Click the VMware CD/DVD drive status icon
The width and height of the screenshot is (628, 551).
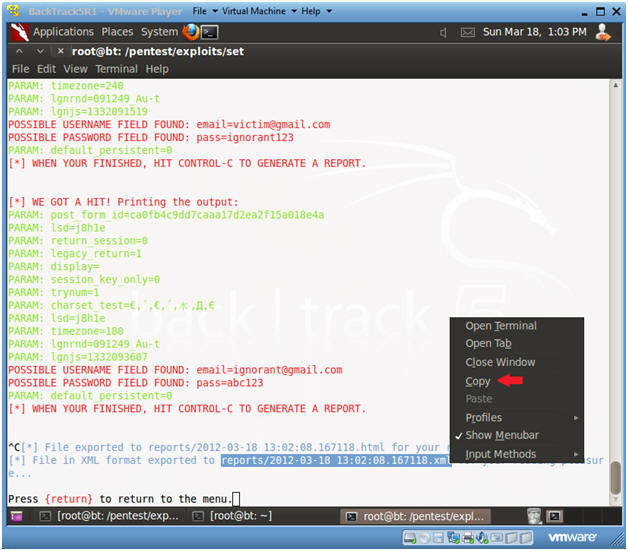425,538
